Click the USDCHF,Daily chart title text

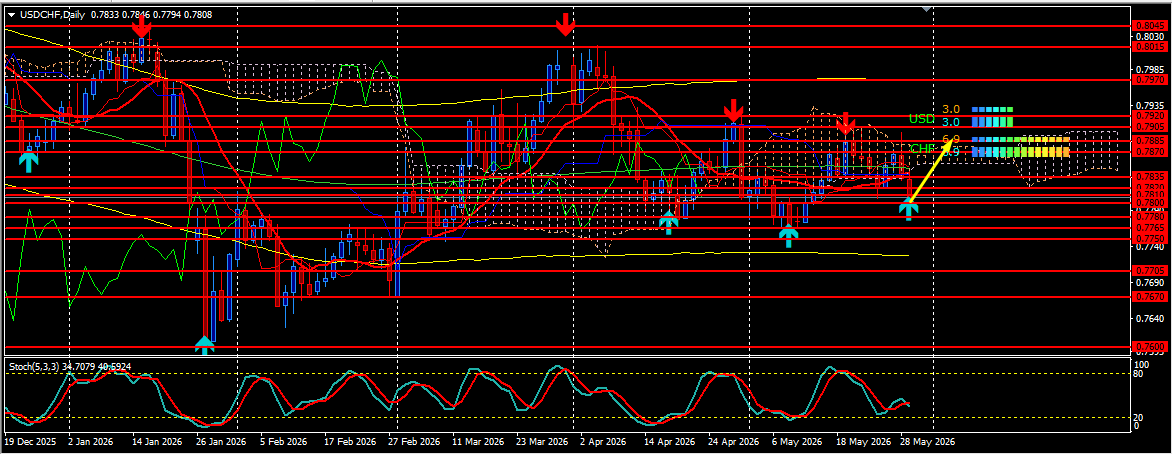click(x=52, y=14)
